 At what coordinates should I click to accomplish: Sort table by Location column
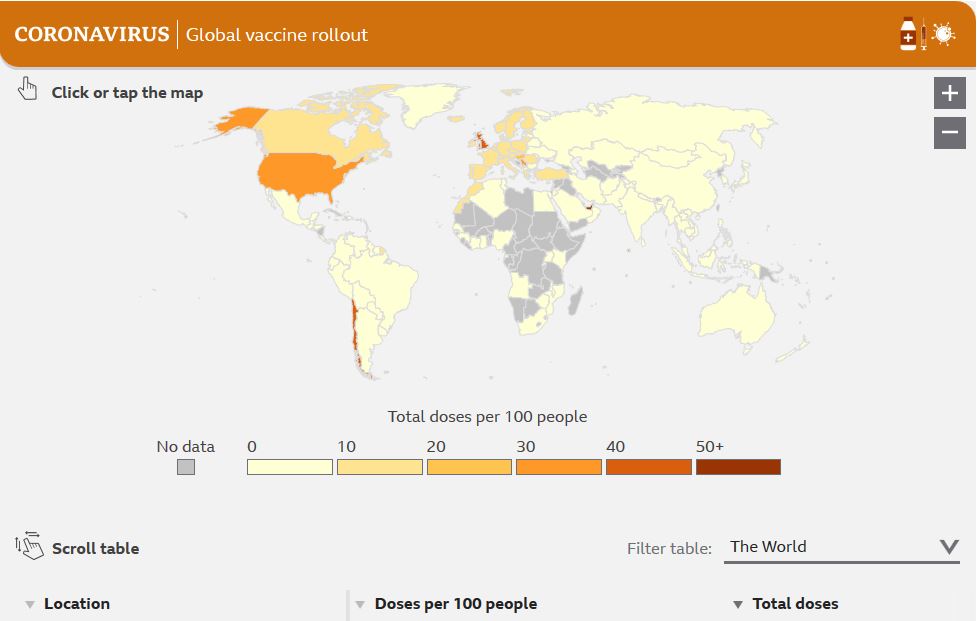pos(76,604)
